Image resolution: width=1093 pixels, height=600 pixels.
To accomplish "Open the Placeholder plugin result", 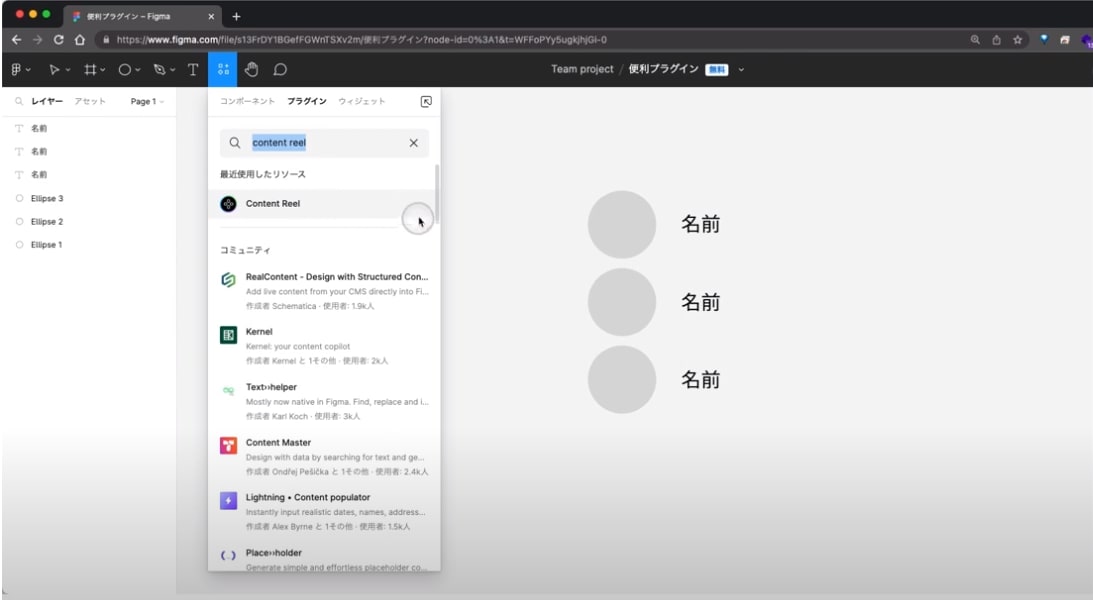I will coord(324,559).
